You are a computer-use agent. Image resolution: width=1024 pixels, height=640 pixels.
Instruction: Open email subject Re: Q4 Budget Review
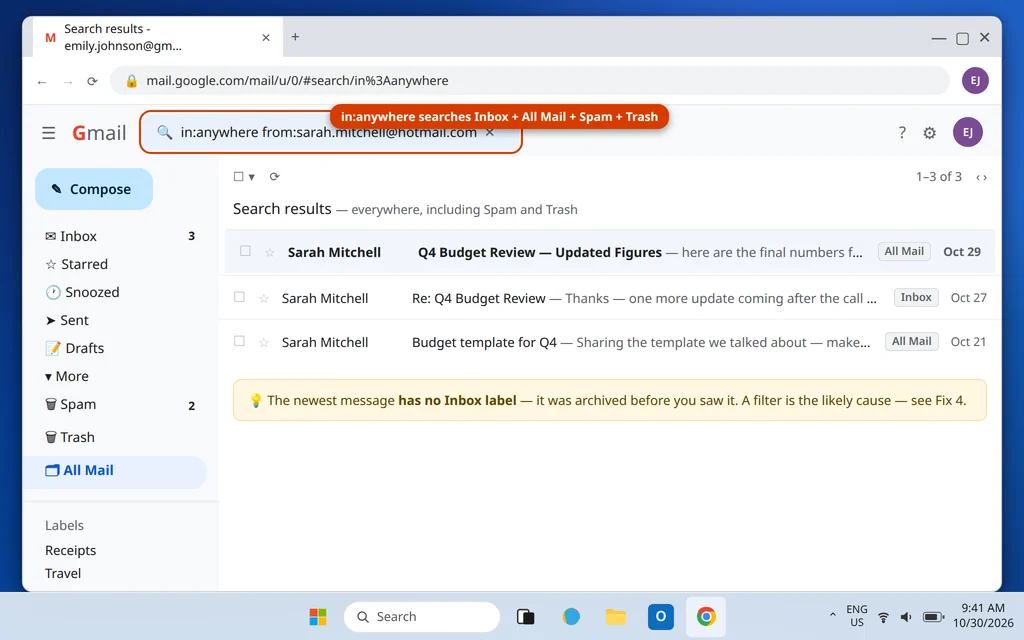(x=479, y=298)
